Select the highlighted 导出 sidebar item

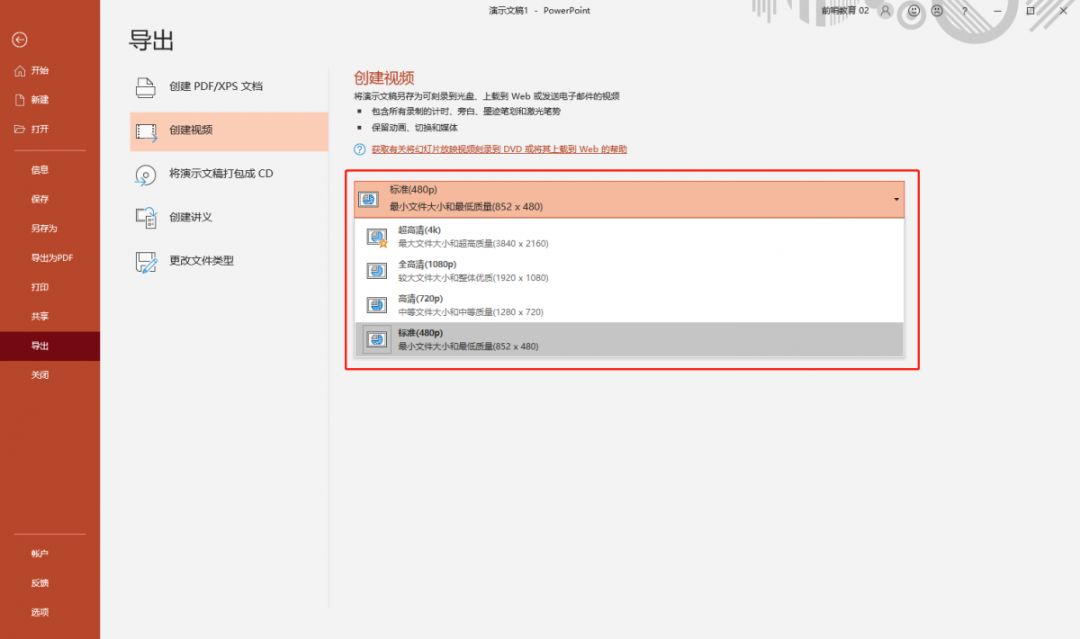point(50,346)
